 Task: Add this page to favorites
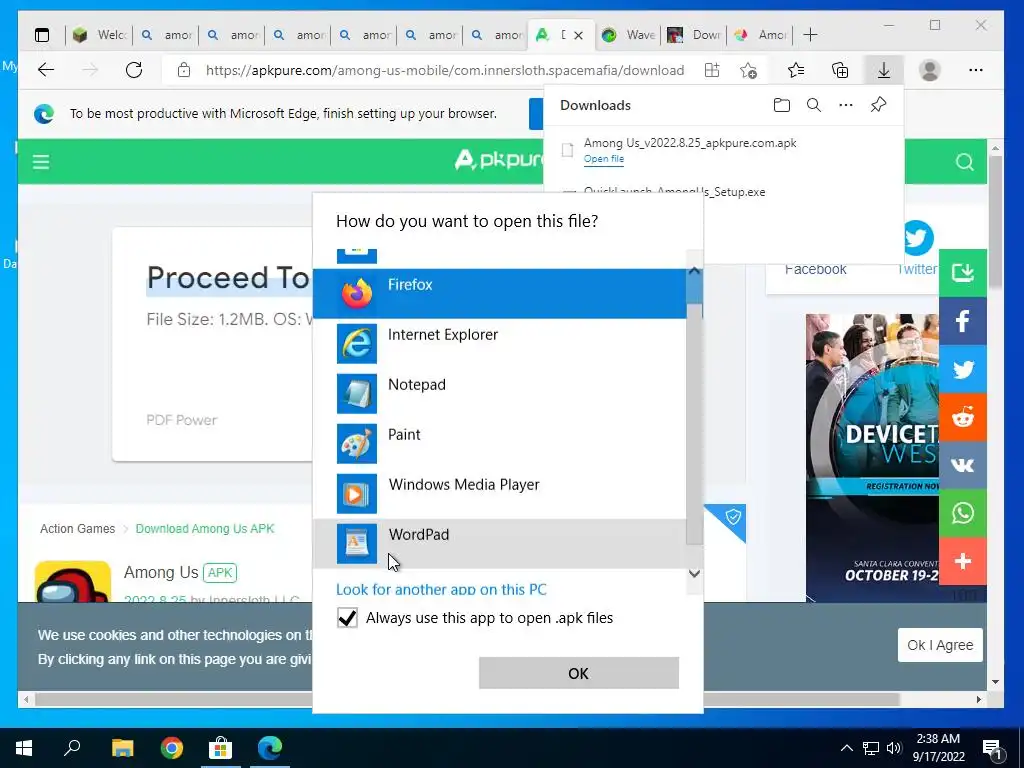[749, 71]
